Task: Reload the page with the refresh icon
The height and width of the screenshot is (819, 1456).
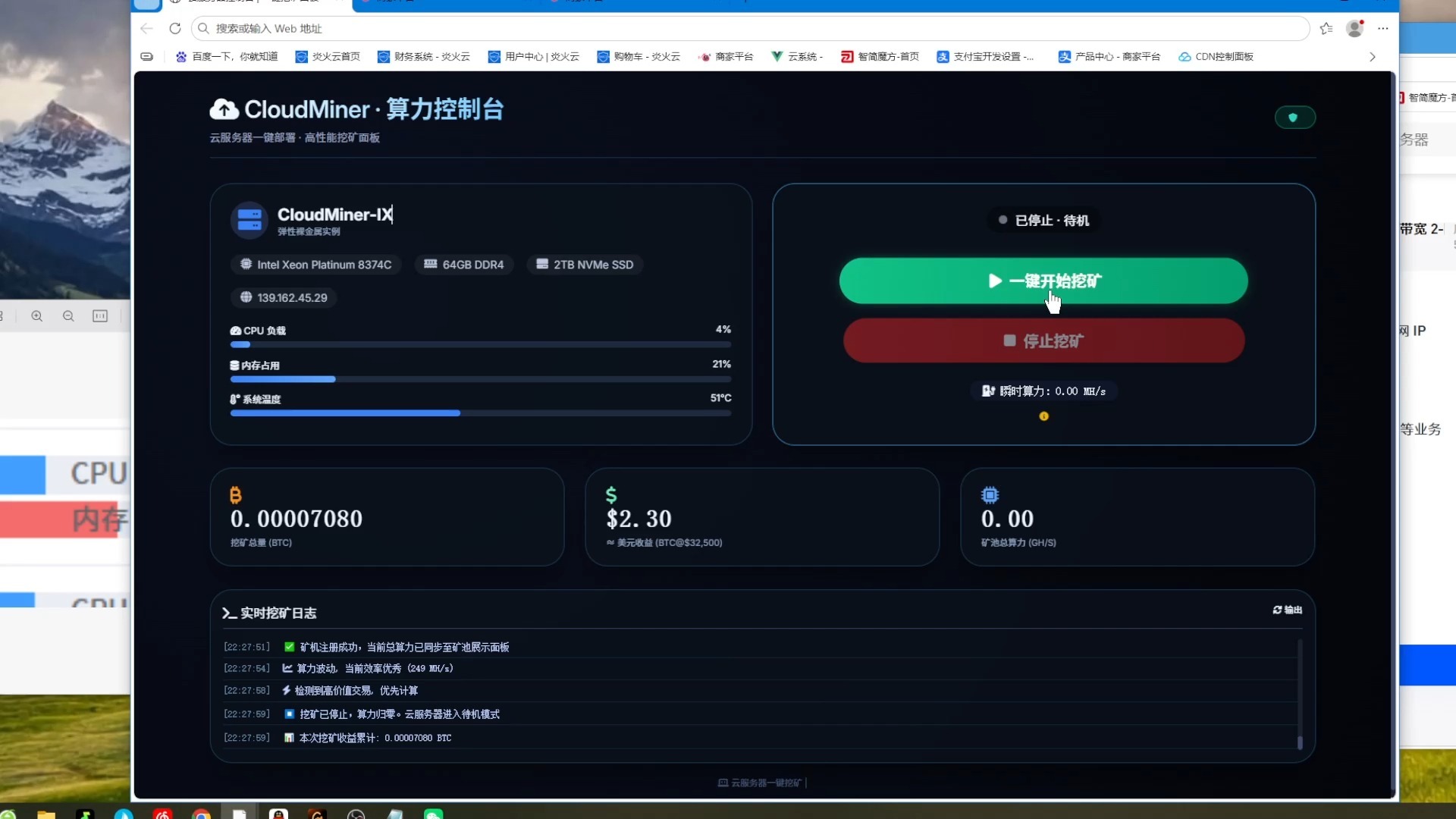Action: click(175, 29)
